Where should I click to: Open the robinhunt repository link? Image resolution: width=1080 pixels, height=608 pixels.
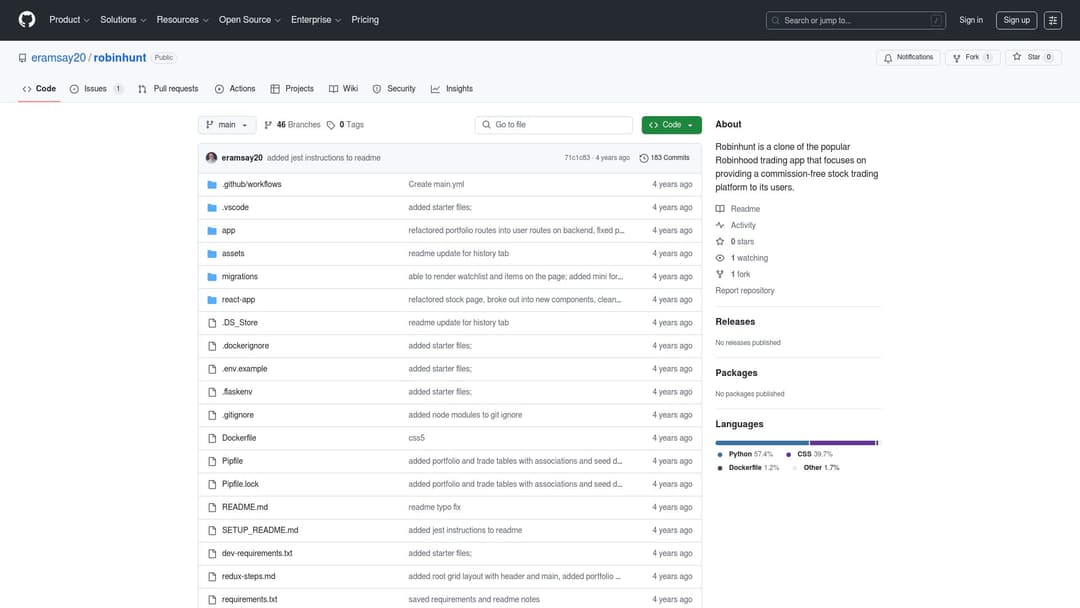click(x=120, y=58)
